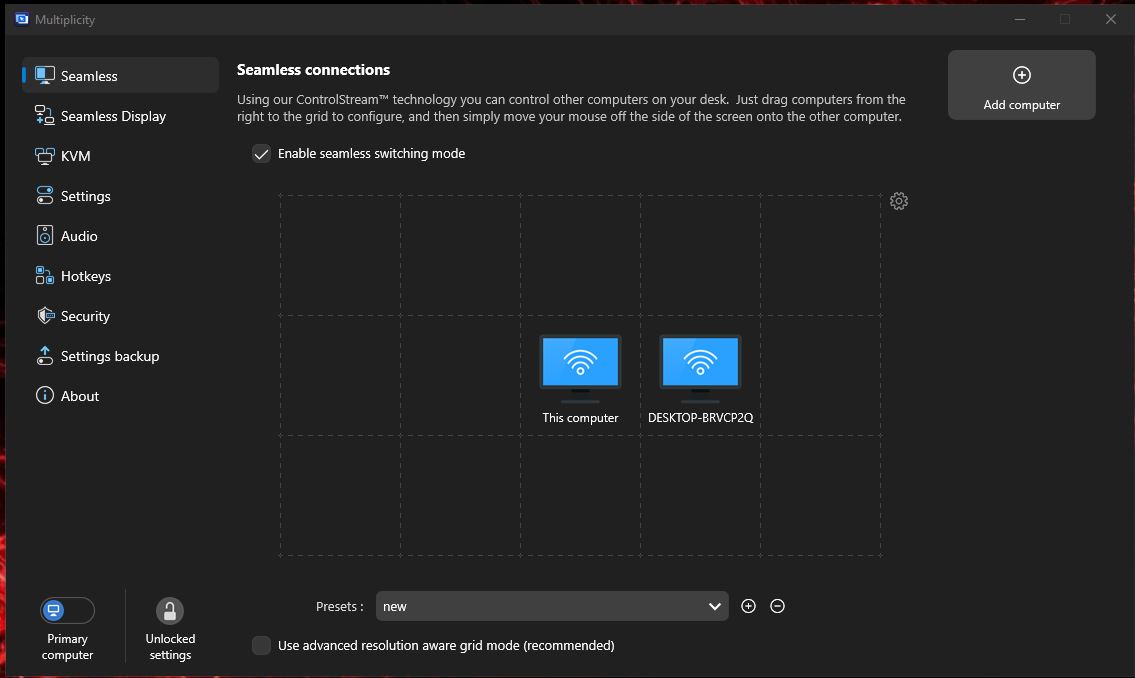1135x678 pixels.
Task: Click the About info icon
Action: click(x=45, y=395)
